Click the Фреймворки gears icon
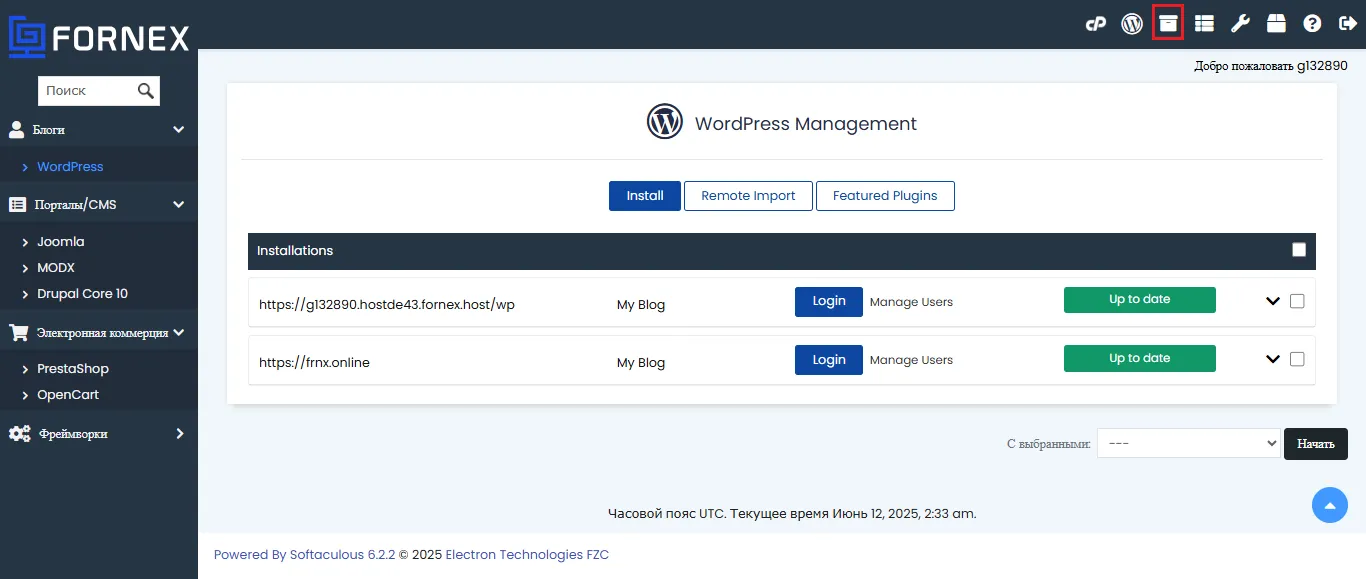 click(x=19, y=434)
